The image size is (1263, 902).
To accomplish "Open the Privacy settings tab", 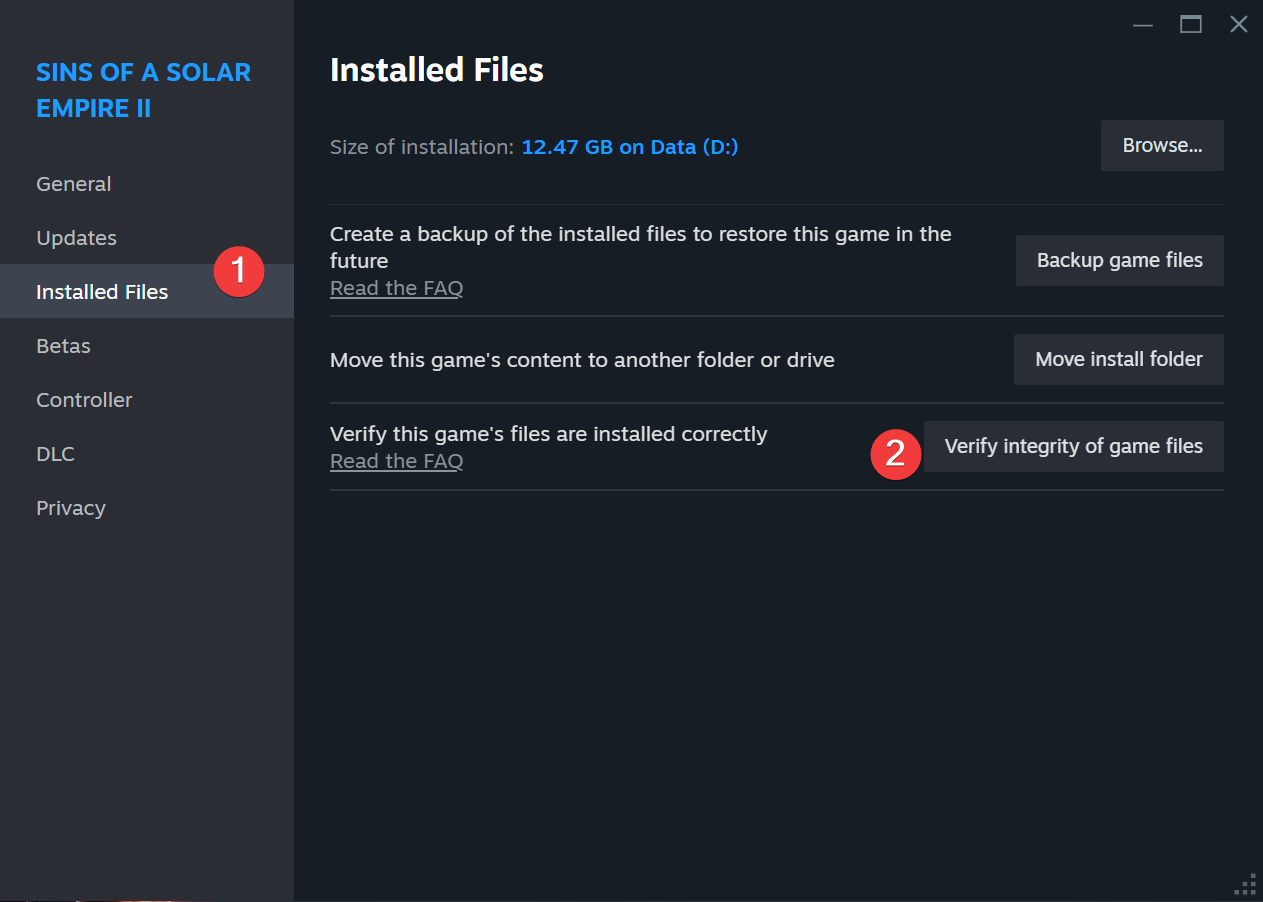I will click(71, 508).
